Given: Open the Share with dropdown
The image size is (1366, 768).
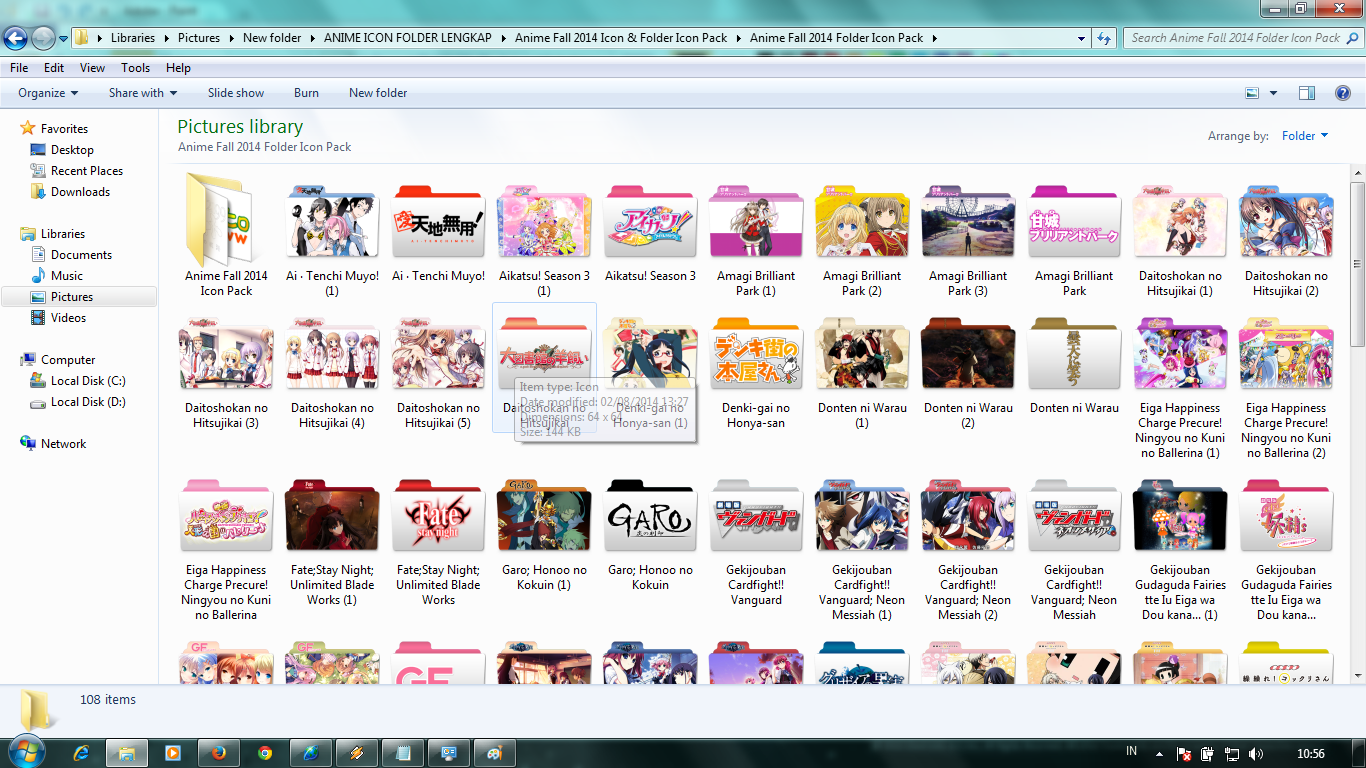Looking at the screenshot, I should 143,93.
